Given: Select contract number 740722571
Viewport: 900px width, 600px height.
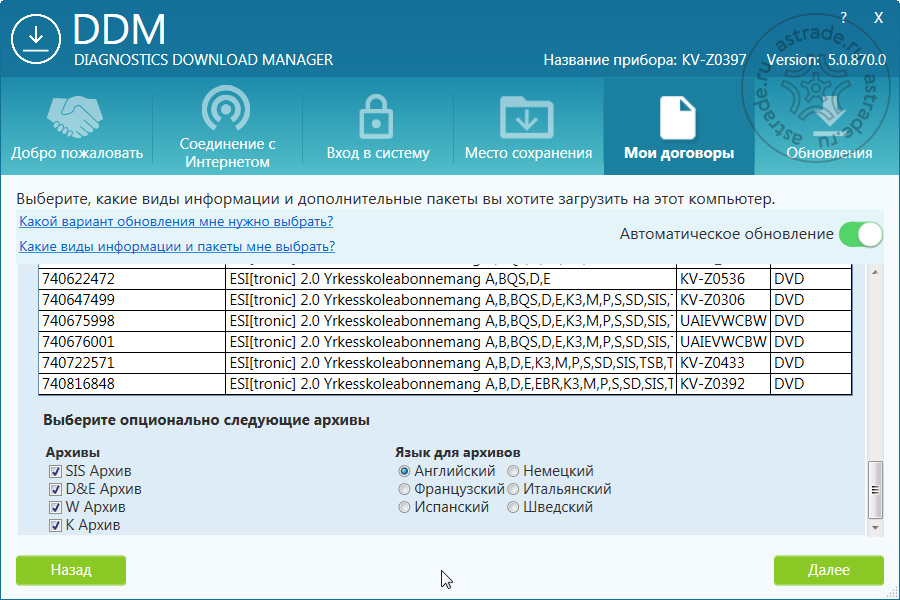Looking at the screenshot, I should pyautogui.click(x=132, y=363).
